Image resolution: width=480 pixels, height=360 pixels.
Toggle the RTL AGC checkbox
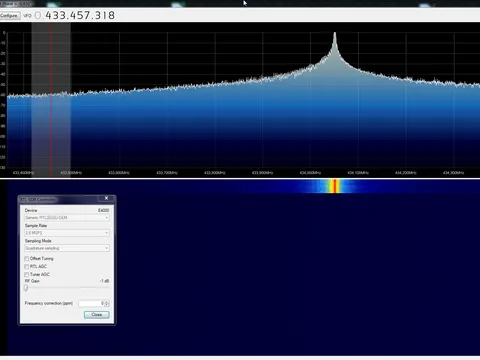click(27, 267)
